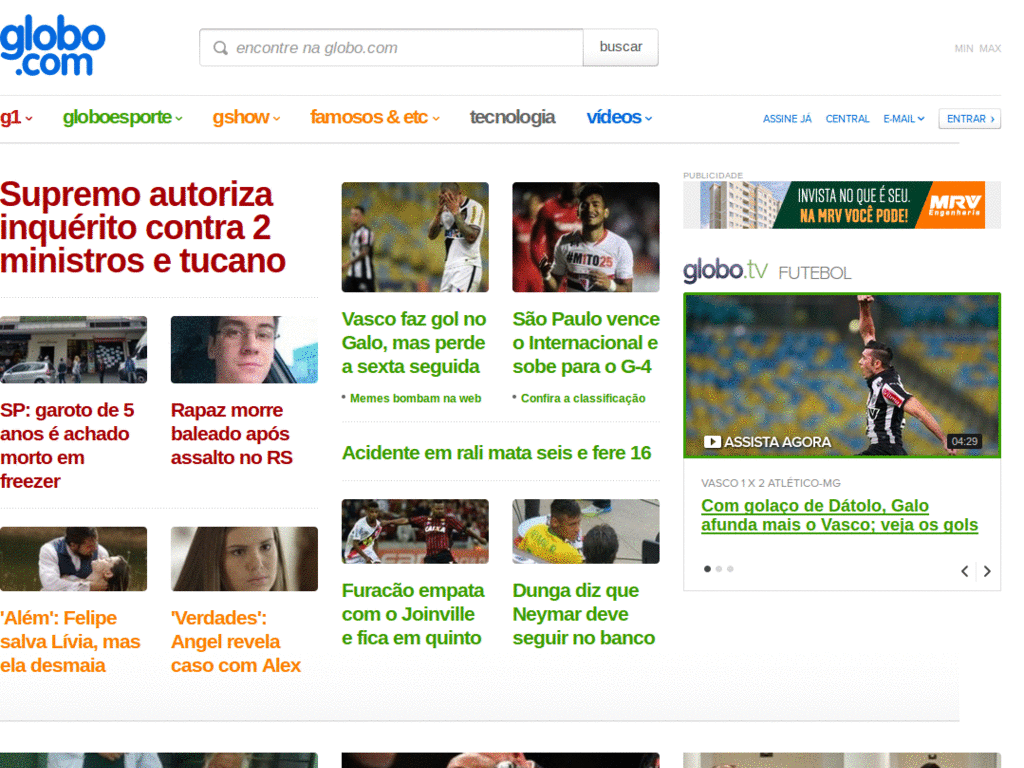Click the search magnifying glass icon
The image size is (1024, 768).
point(220,47)
